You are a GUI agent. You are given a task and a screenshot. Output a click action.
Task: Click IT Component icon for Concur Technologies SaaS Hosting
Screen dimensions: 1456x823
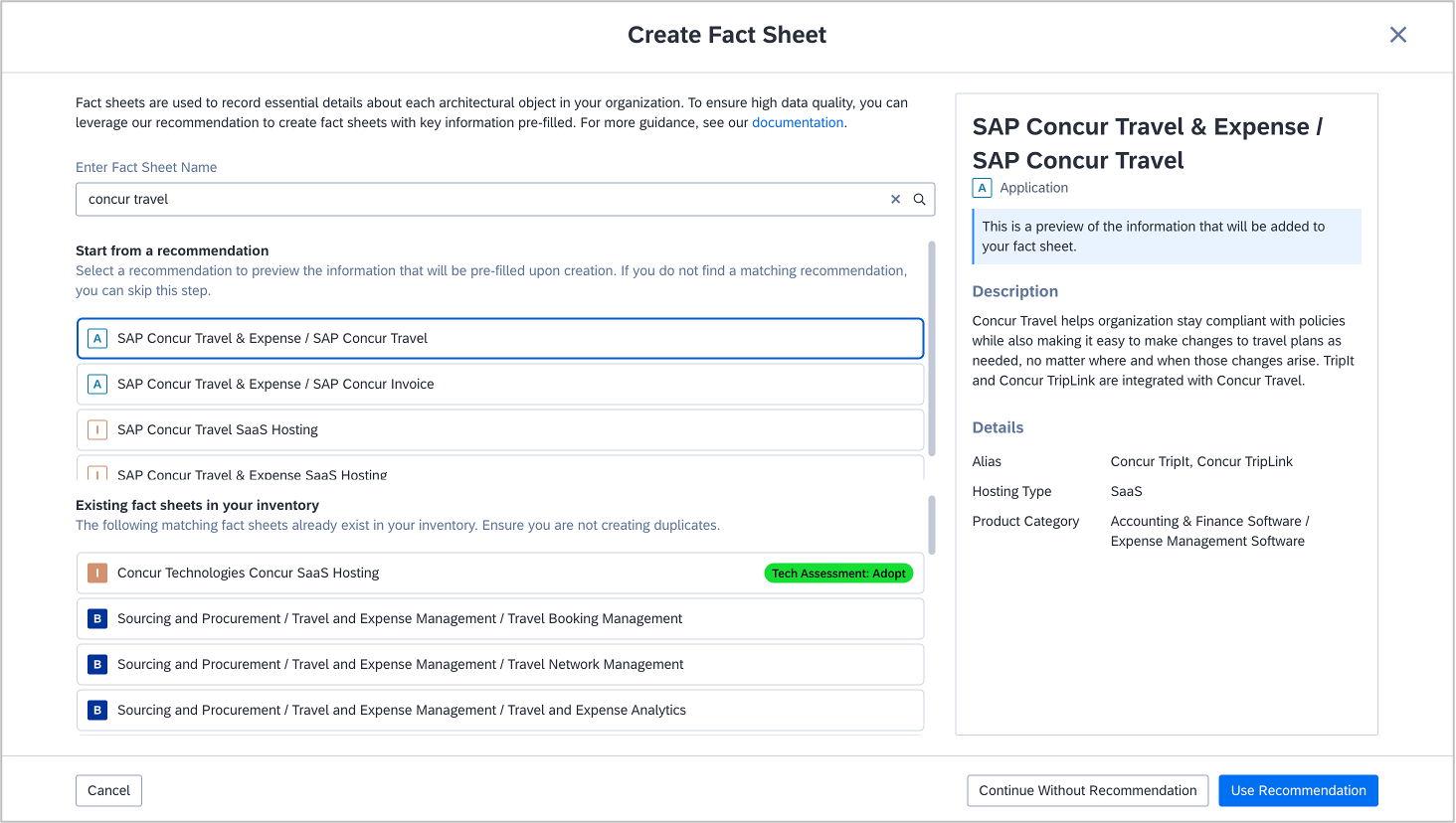click(x=97, y=573)
